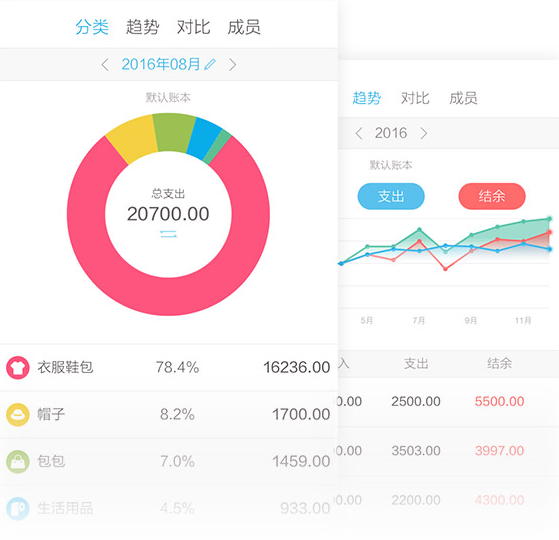The image size is (559, 540).
Task: Tap the 衣服鞋包 clothing category icon
Action: [17, 367]
